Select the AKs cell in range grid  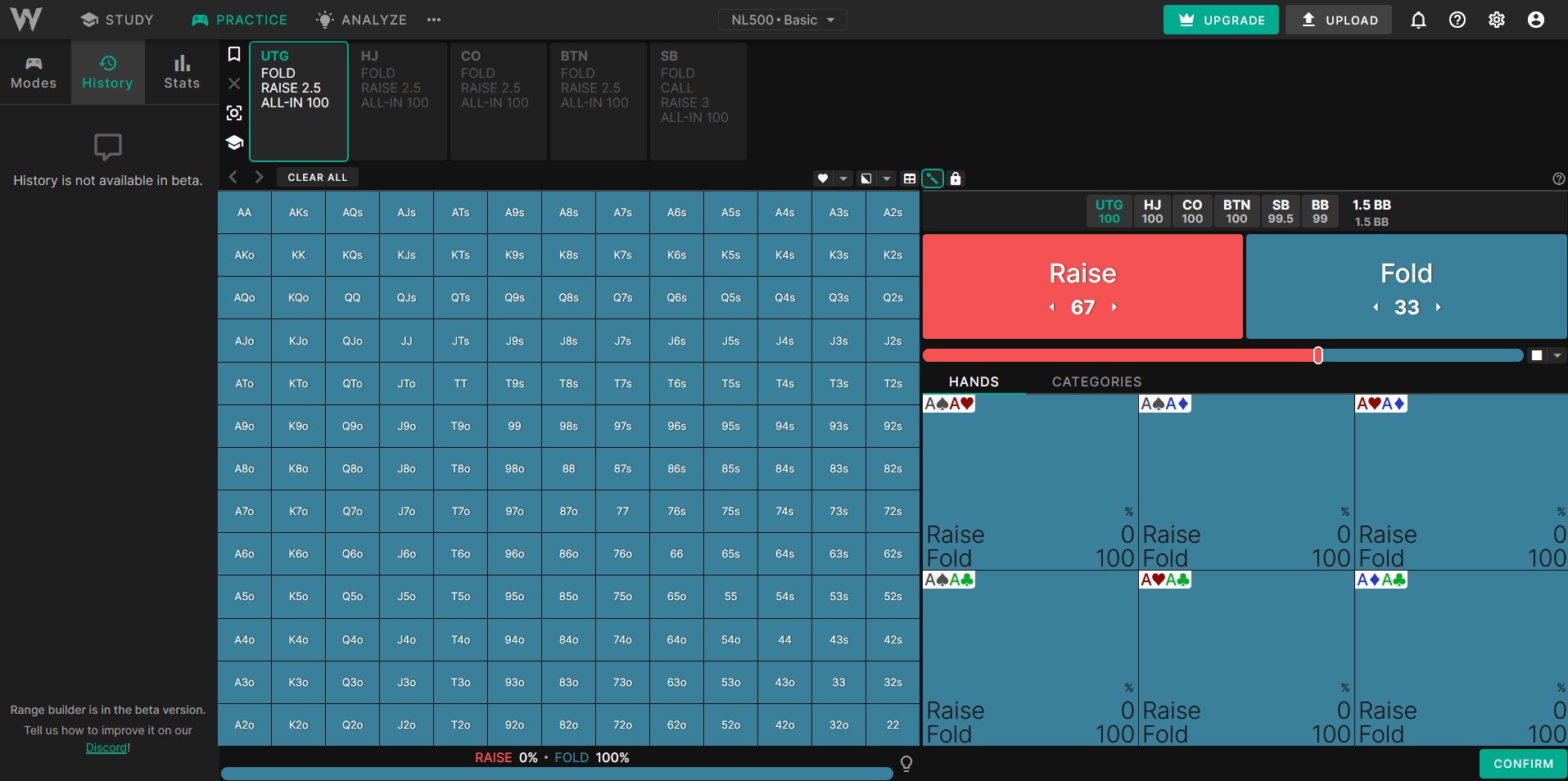(298, 212)
